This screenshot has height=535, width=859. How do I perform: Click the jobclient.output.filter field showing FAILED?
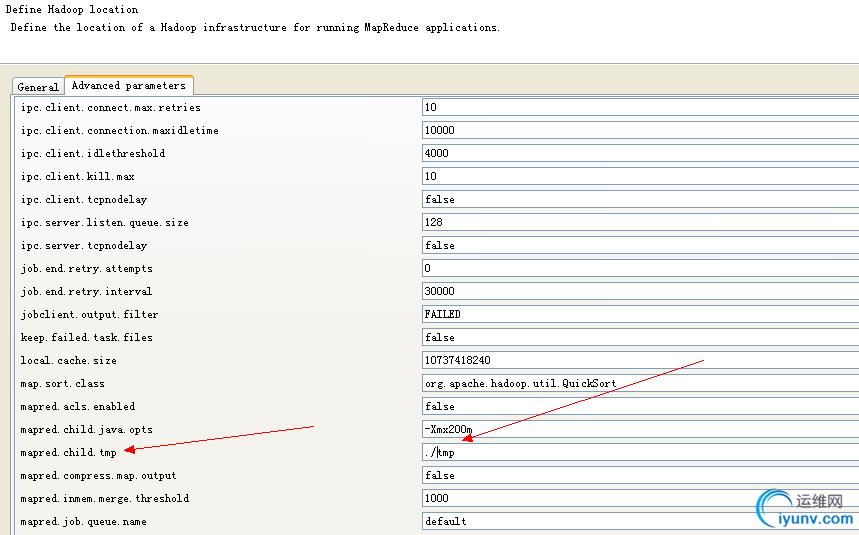point(640,314)
